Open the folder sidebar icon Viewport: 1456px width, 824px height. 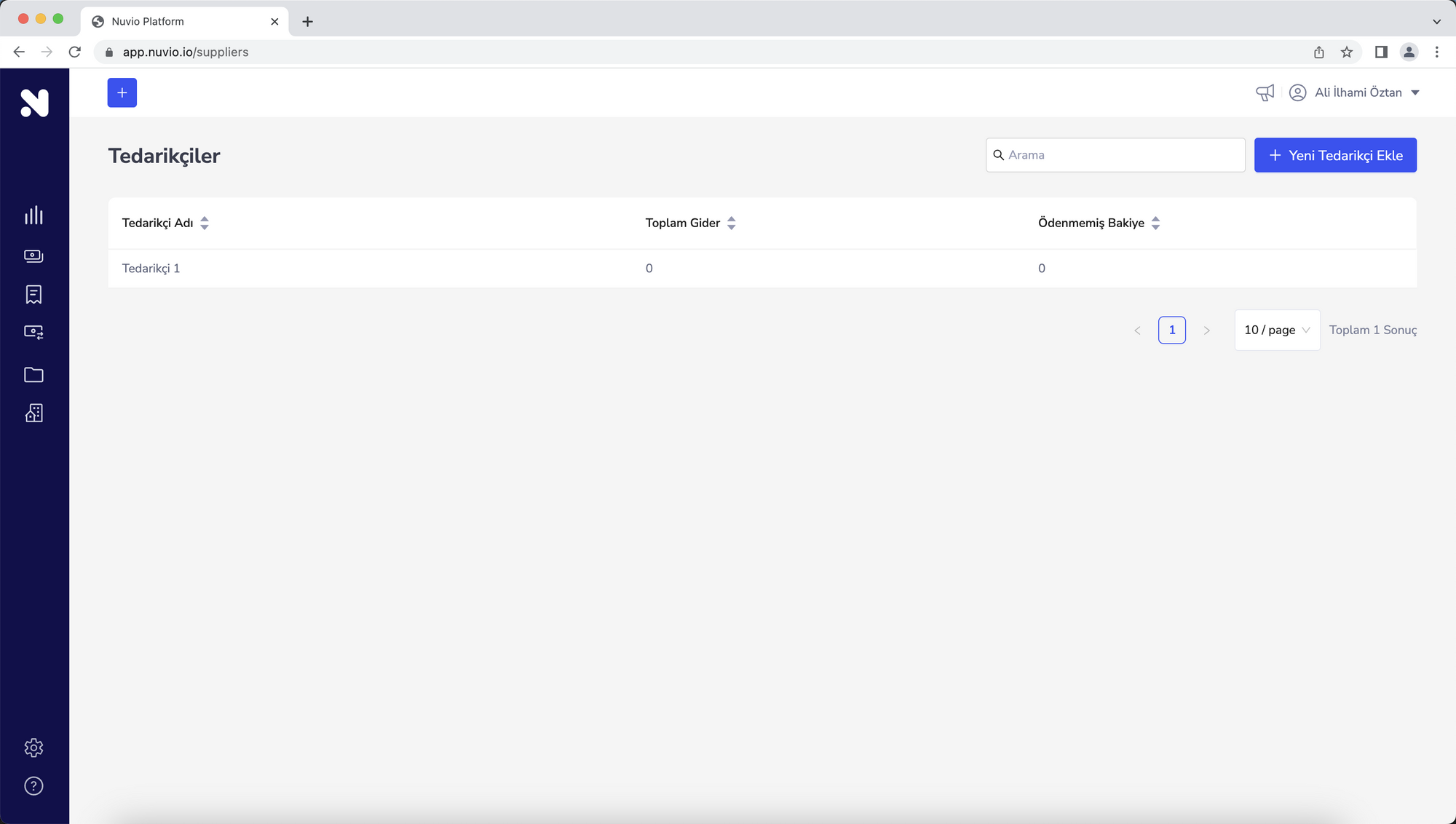pos(33,374)
